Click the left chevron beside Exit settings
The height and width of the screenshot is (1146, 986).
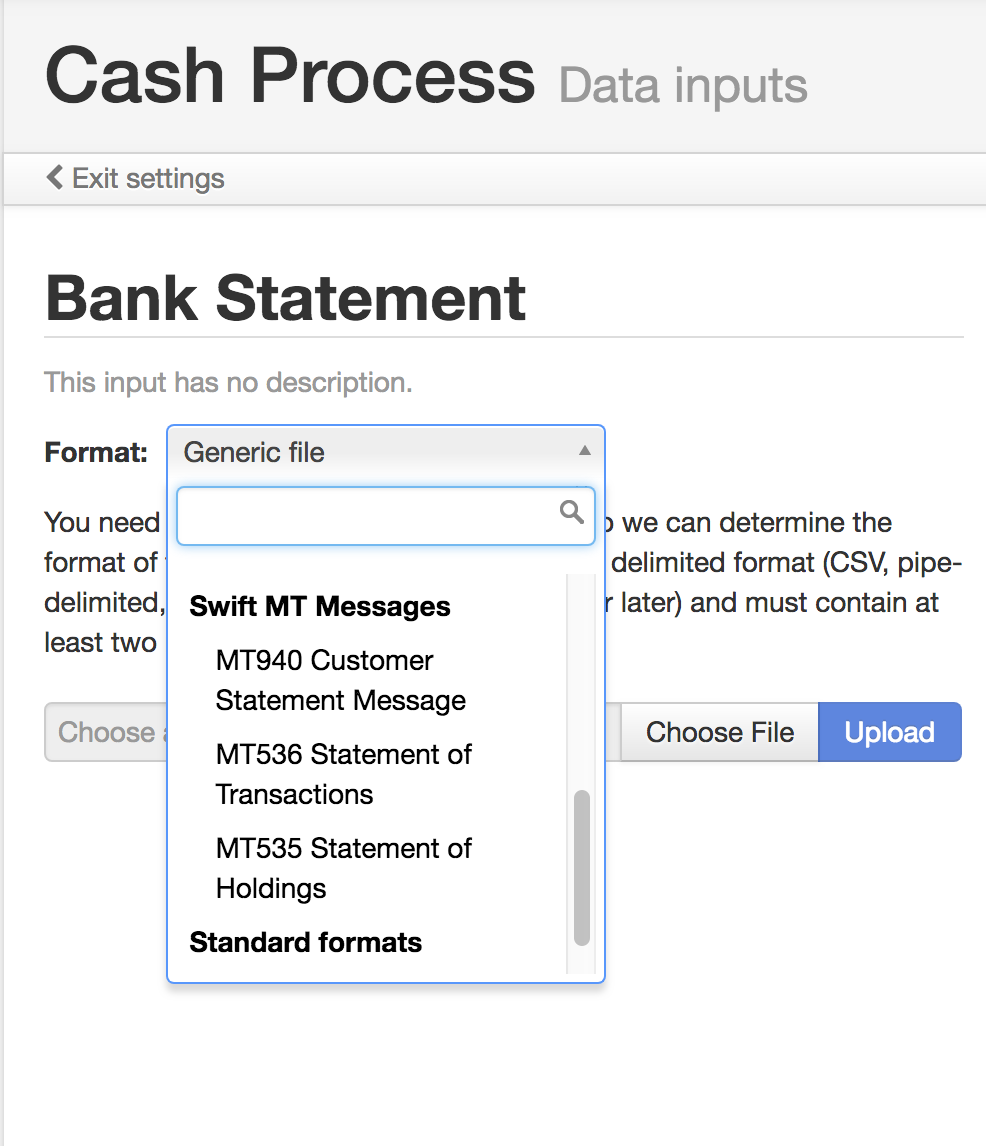click(54, 176)
